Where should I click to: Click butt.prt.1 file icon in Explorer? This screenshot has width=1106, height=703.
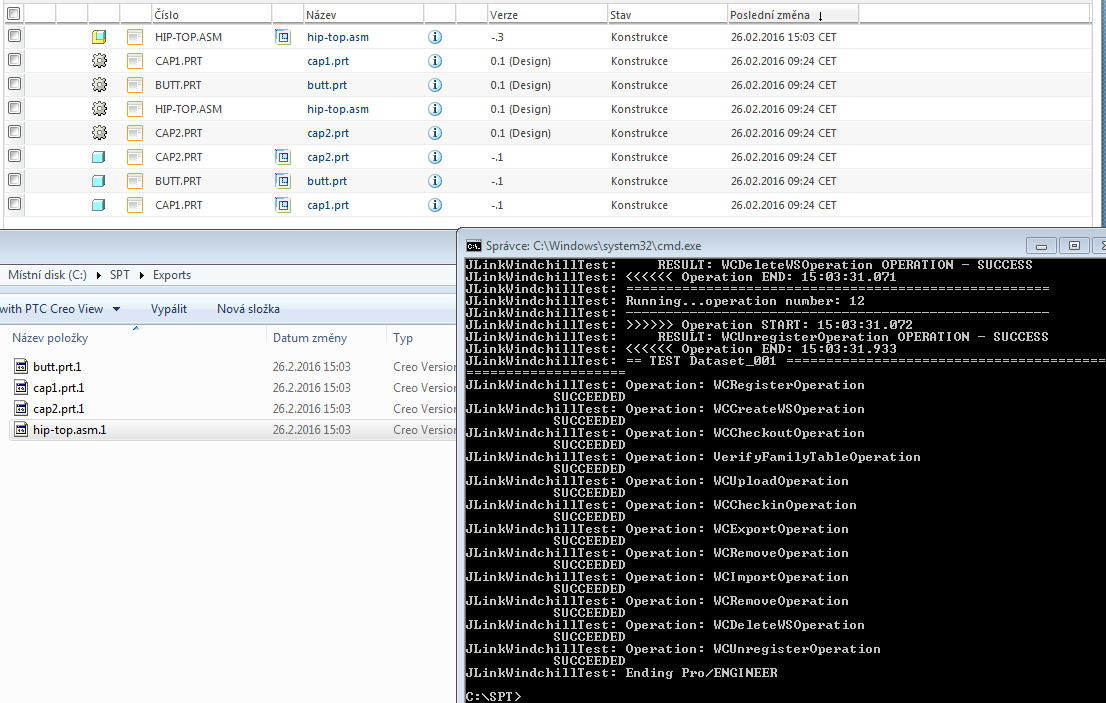(x=21, y=367)
